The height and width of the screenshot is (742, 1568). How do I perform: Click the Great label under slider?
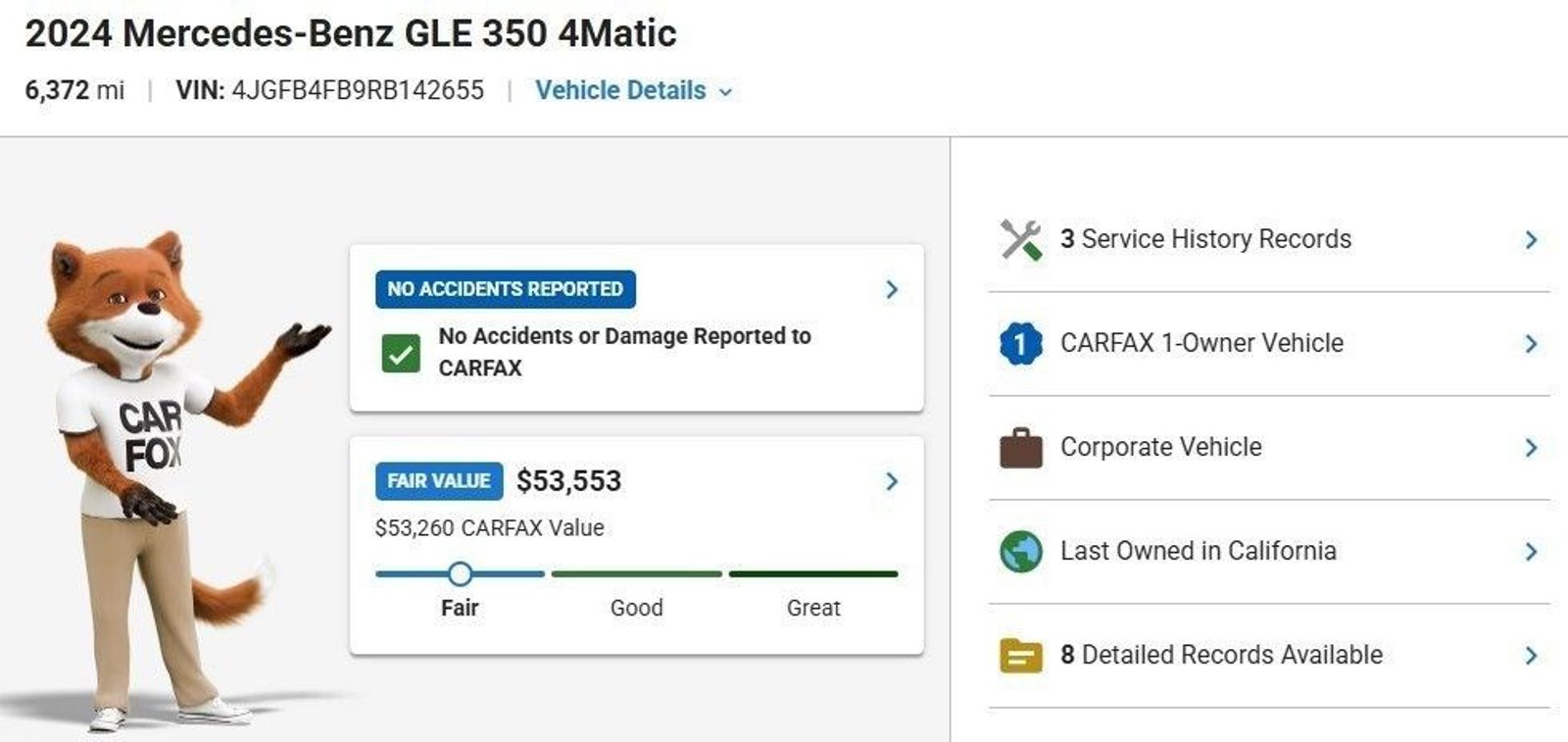click(x=813, y=608)
